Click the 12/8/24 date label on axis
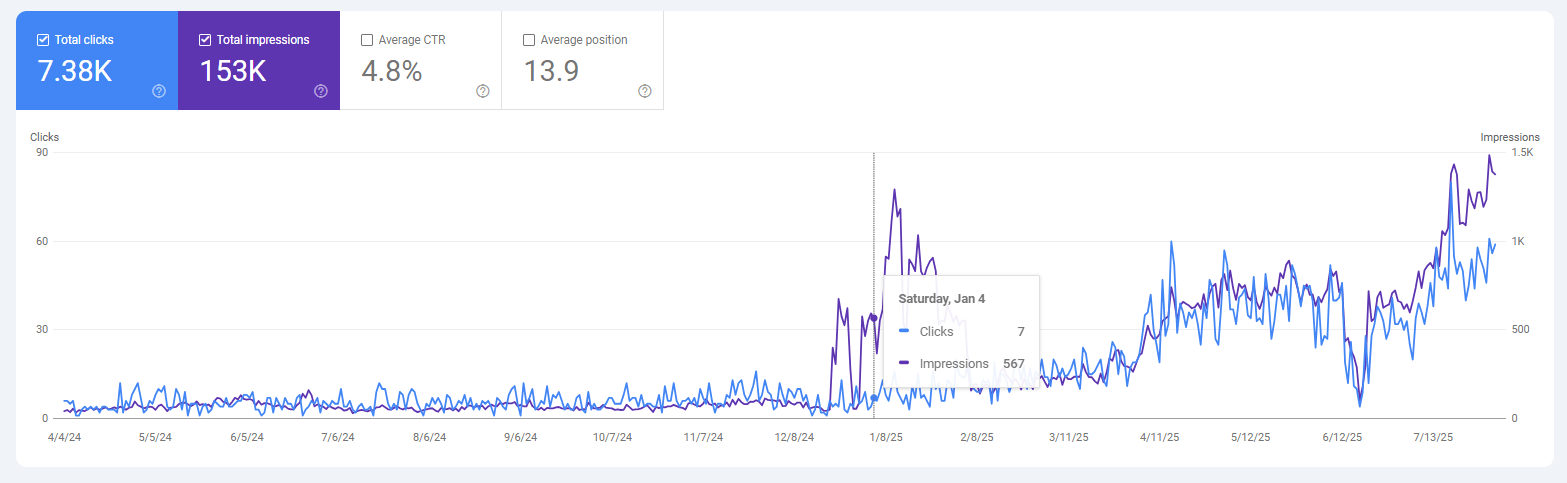Viewport: 1567px width, 483px height. 793,438
